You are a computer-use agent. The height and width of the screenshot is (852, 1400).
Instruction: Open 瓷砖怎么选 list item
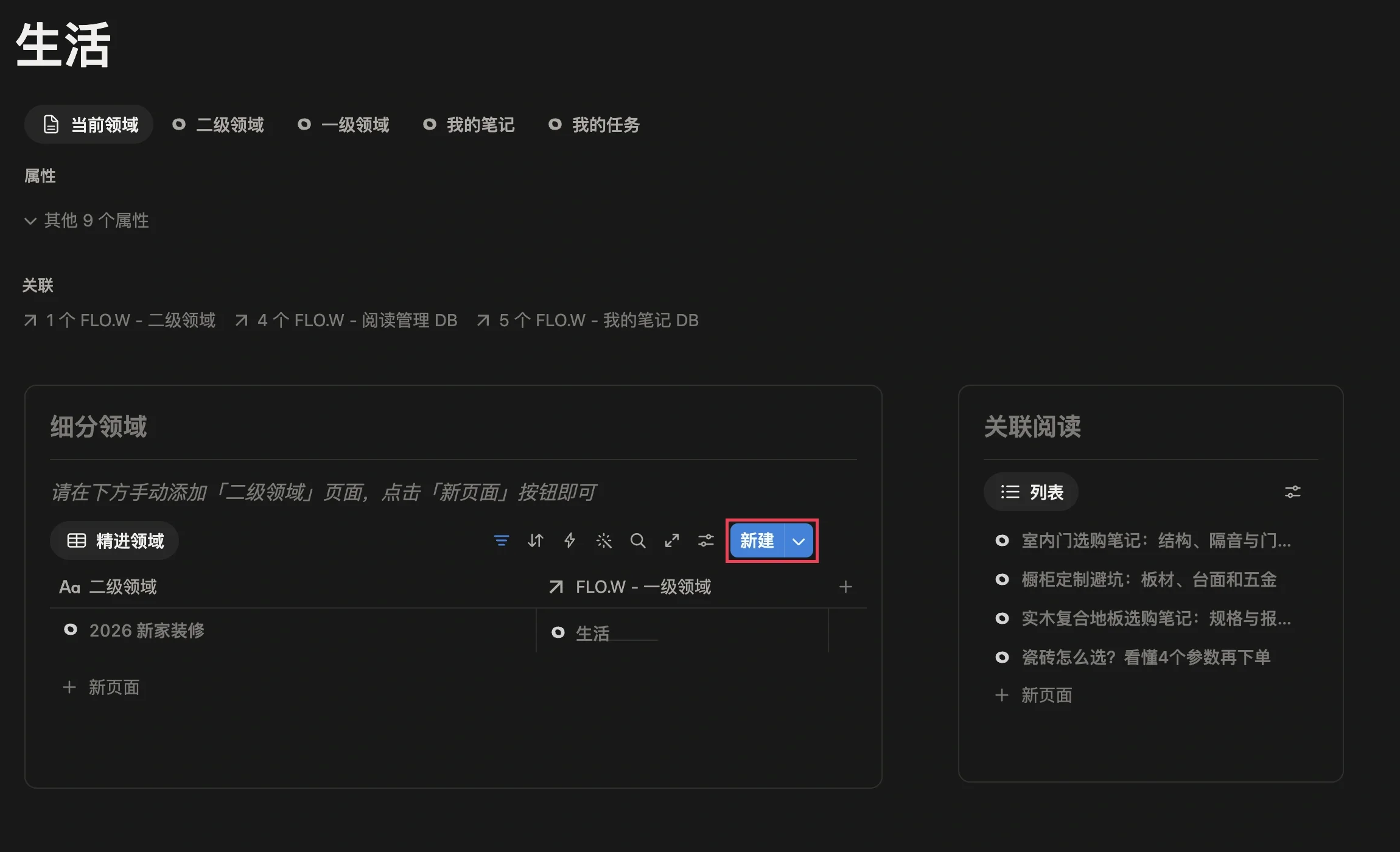pos(1133,657)
